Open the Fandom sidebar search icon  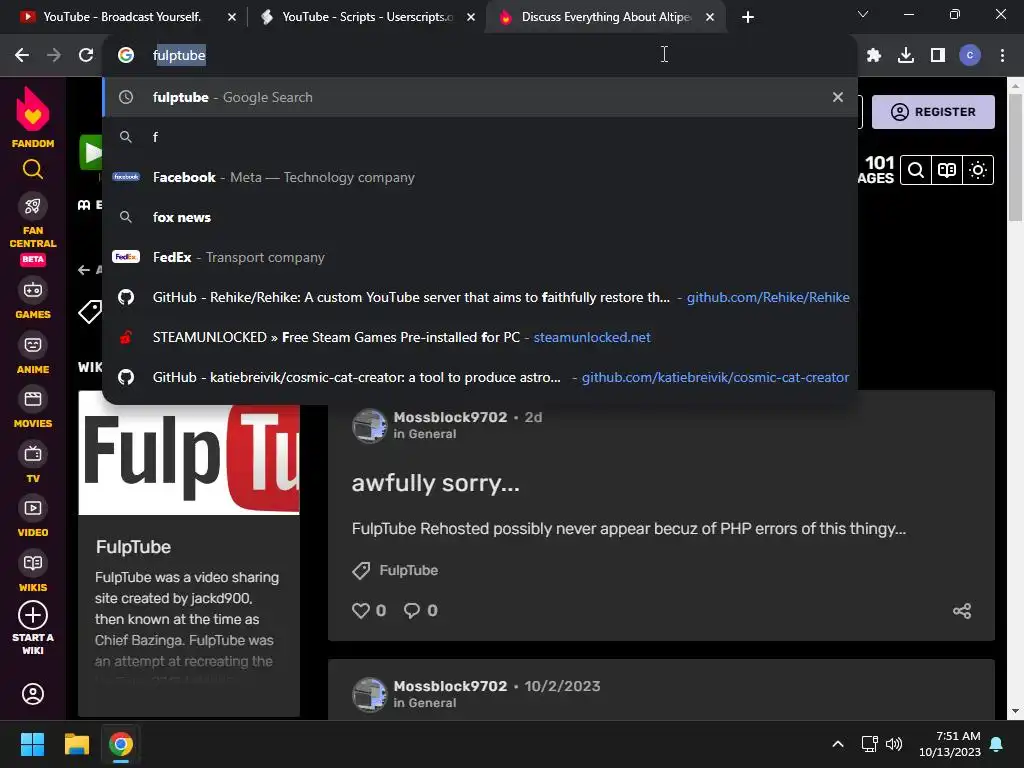tap(33, 170)
